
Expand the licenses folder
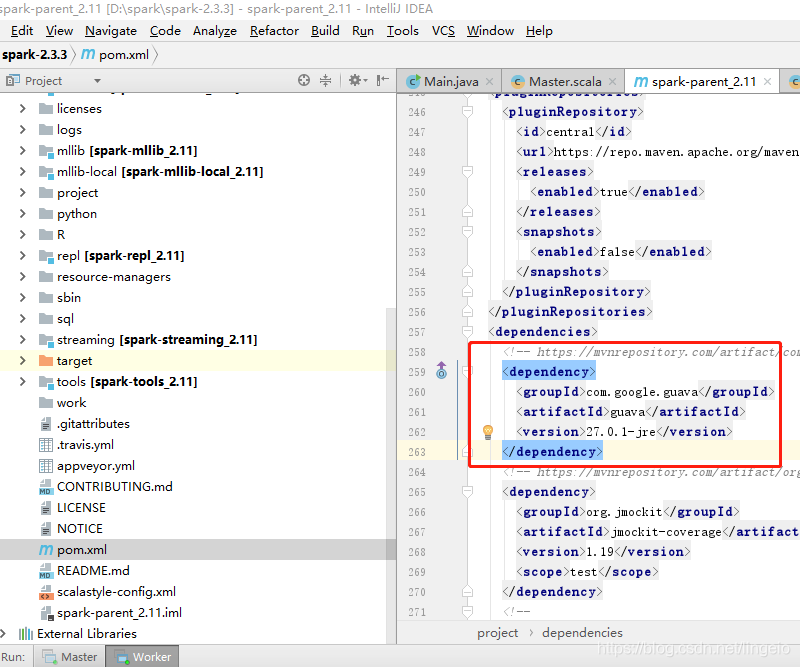pos(22,109)
